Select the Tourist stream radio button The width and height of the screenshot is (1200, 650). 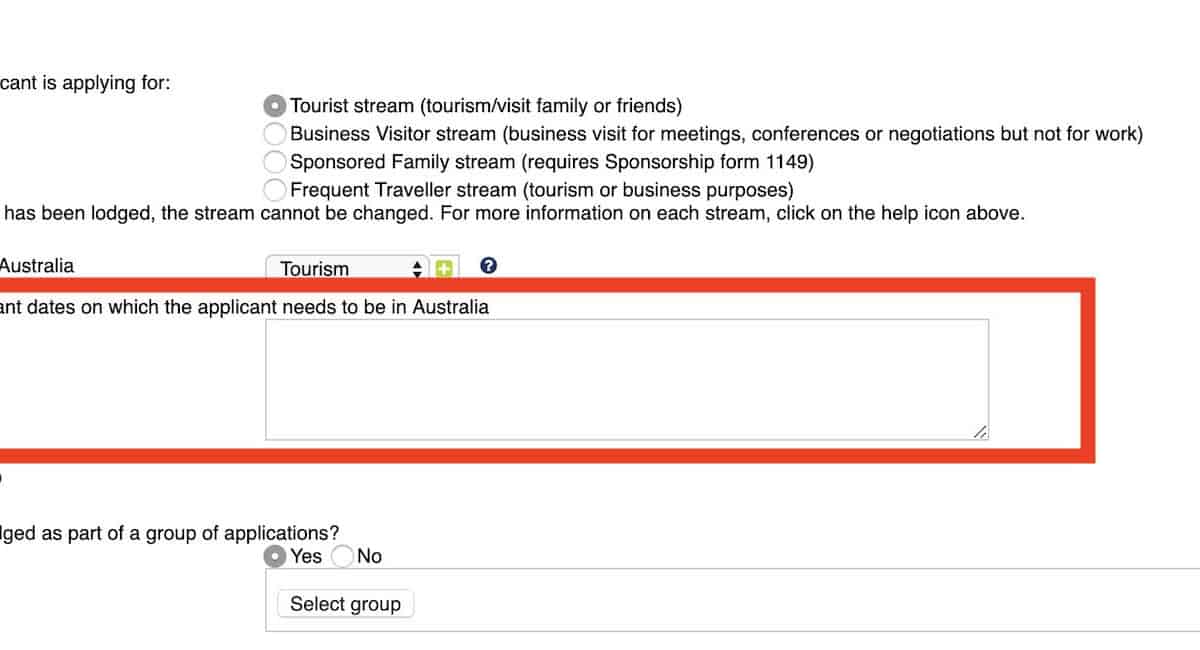pos(274,106)
